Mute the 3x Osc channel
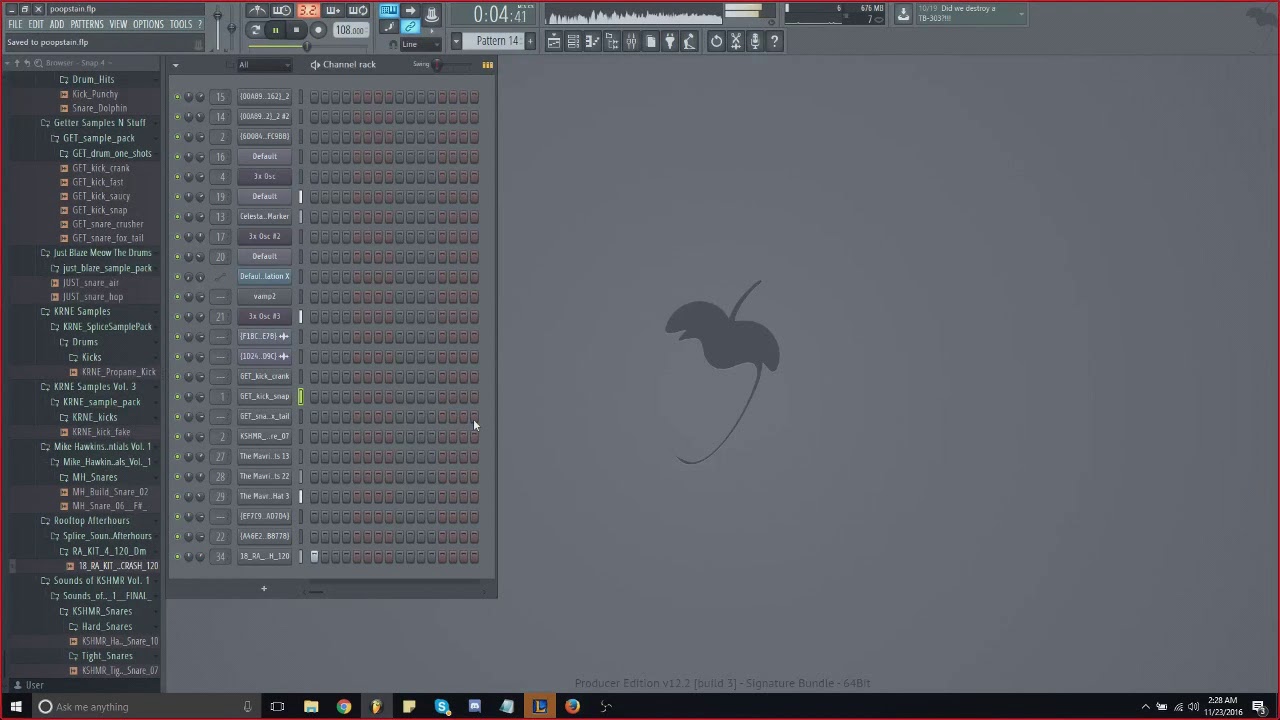 (178, 177)
